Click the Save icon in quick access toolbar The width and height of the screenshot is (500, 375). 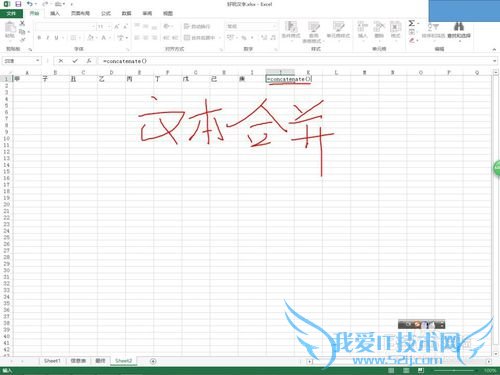(18, 4)
